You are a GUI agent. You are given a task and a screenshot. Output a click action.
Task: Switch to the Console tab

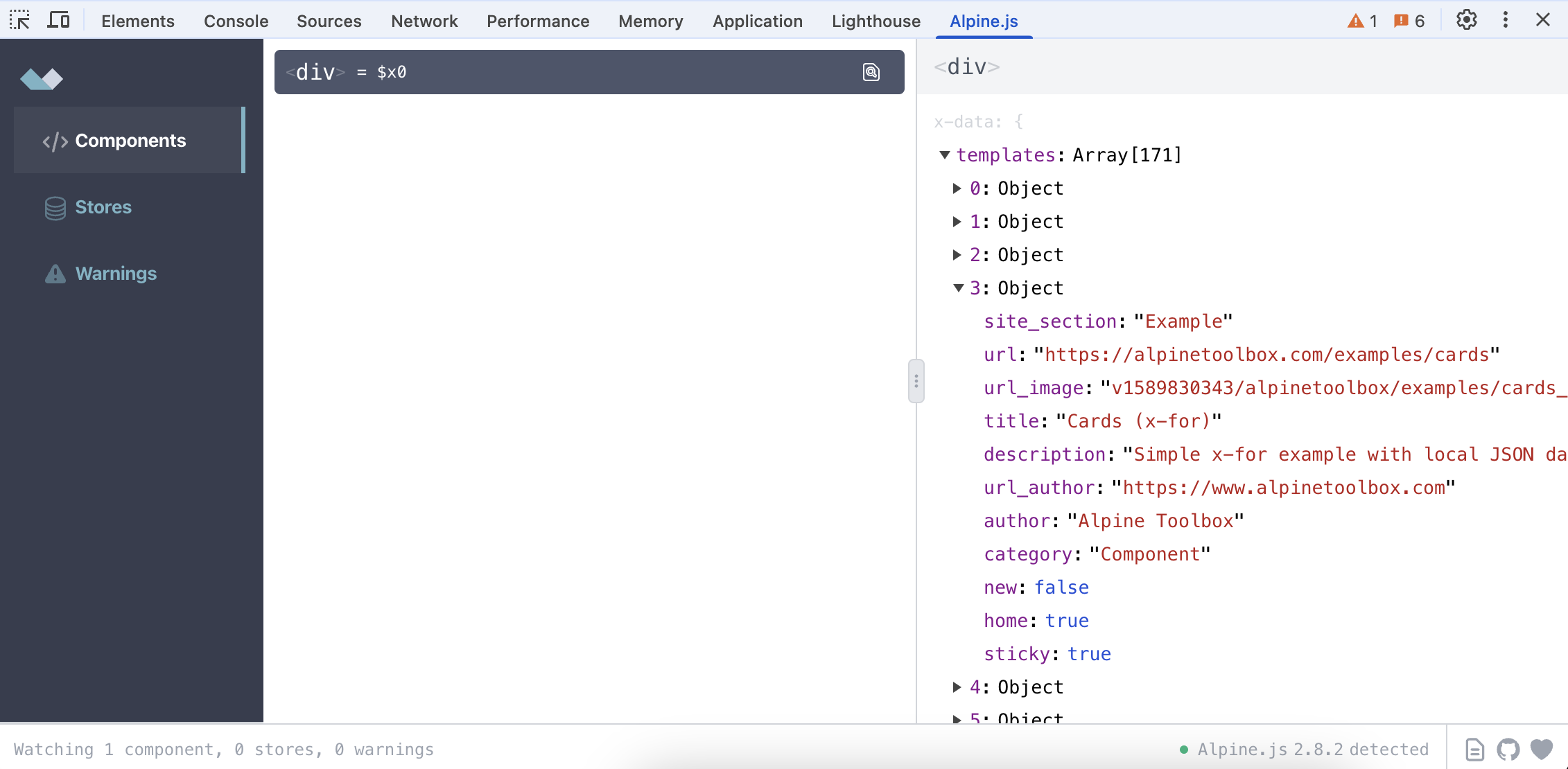pyautogui.click(x=235, y=21)
